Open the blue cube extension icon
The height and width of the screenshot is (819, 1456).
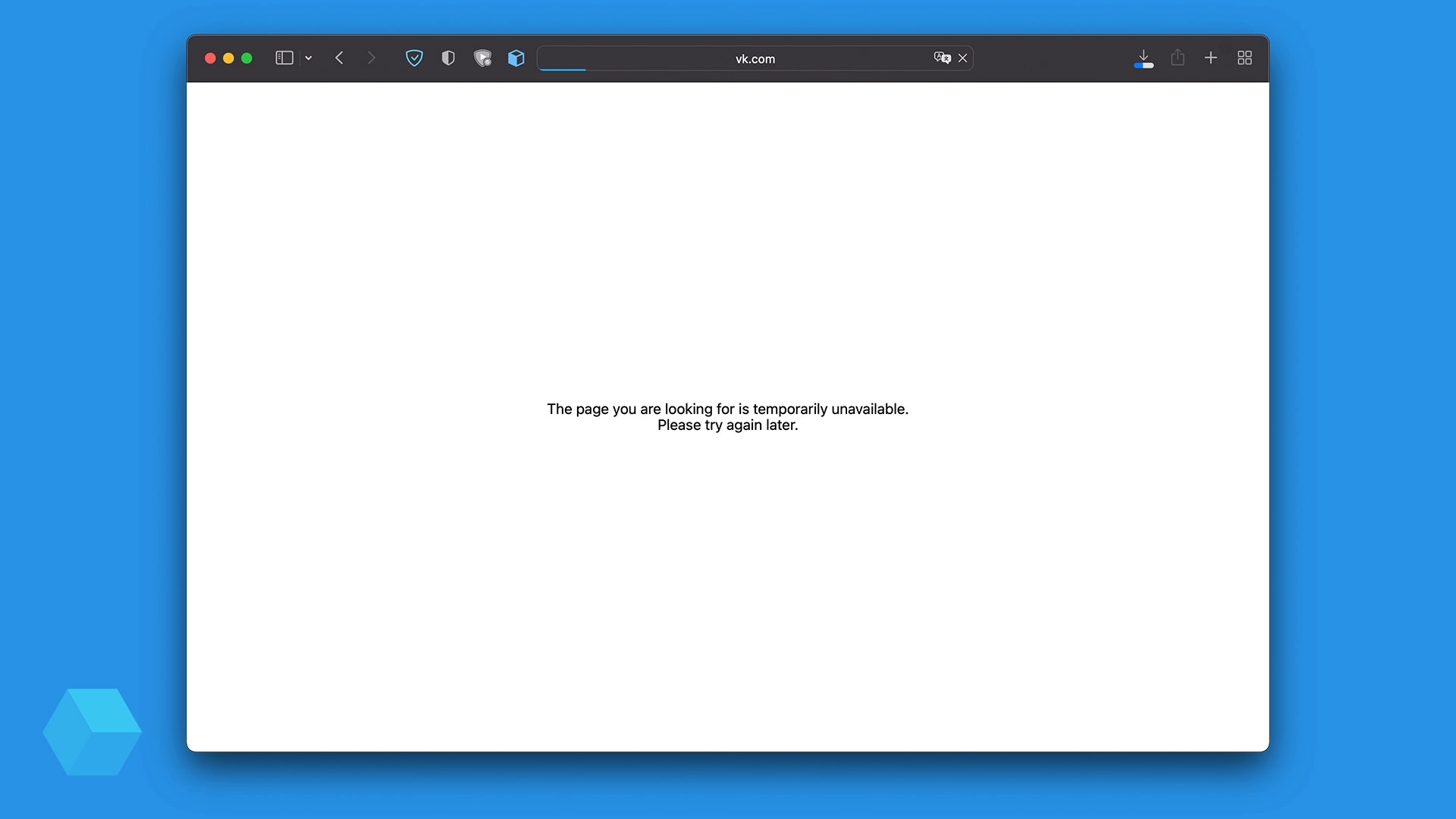[x=516, y=58]
